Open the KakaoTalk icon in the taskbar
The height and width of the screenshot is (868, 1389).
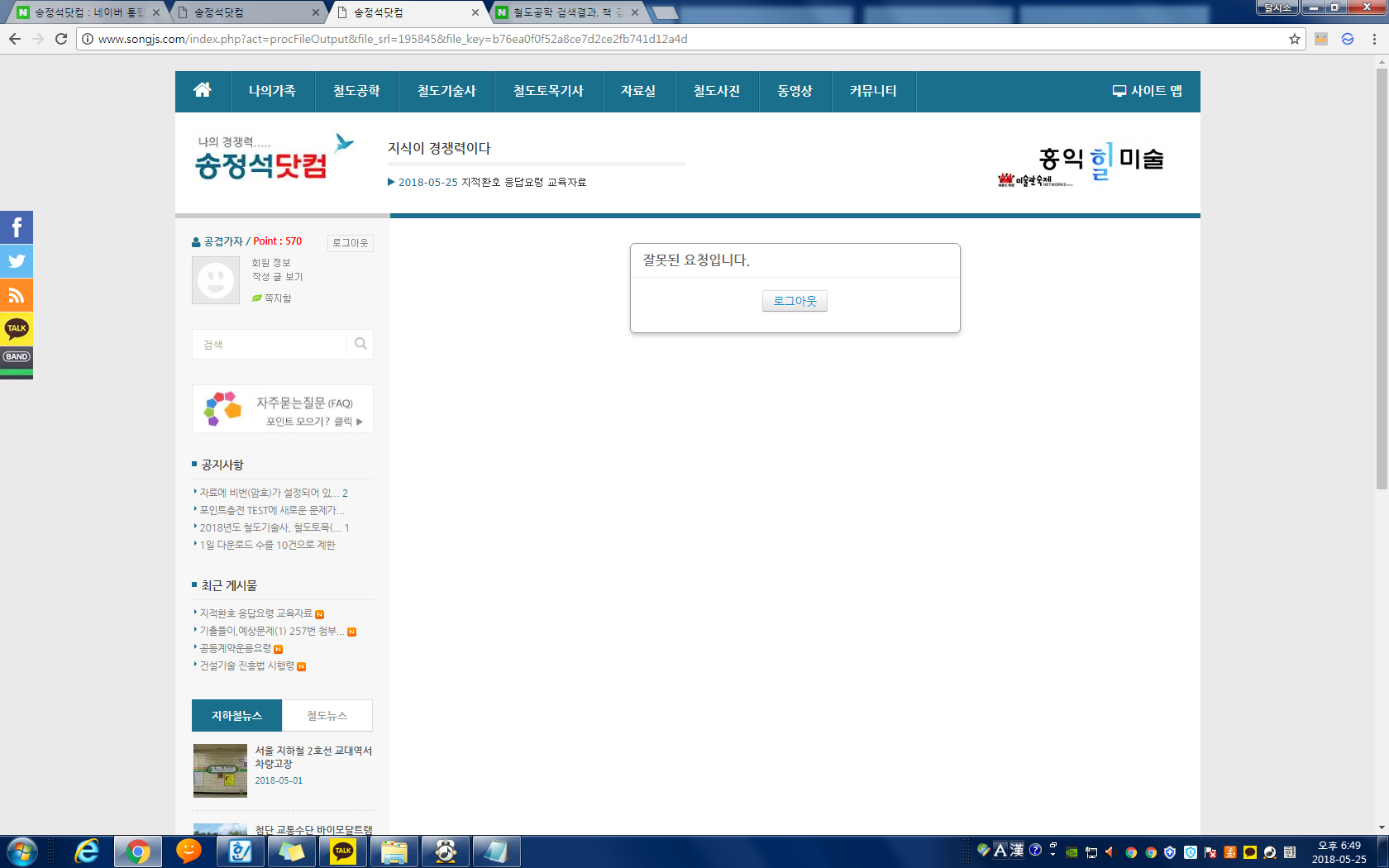click(x=344, y=851)
